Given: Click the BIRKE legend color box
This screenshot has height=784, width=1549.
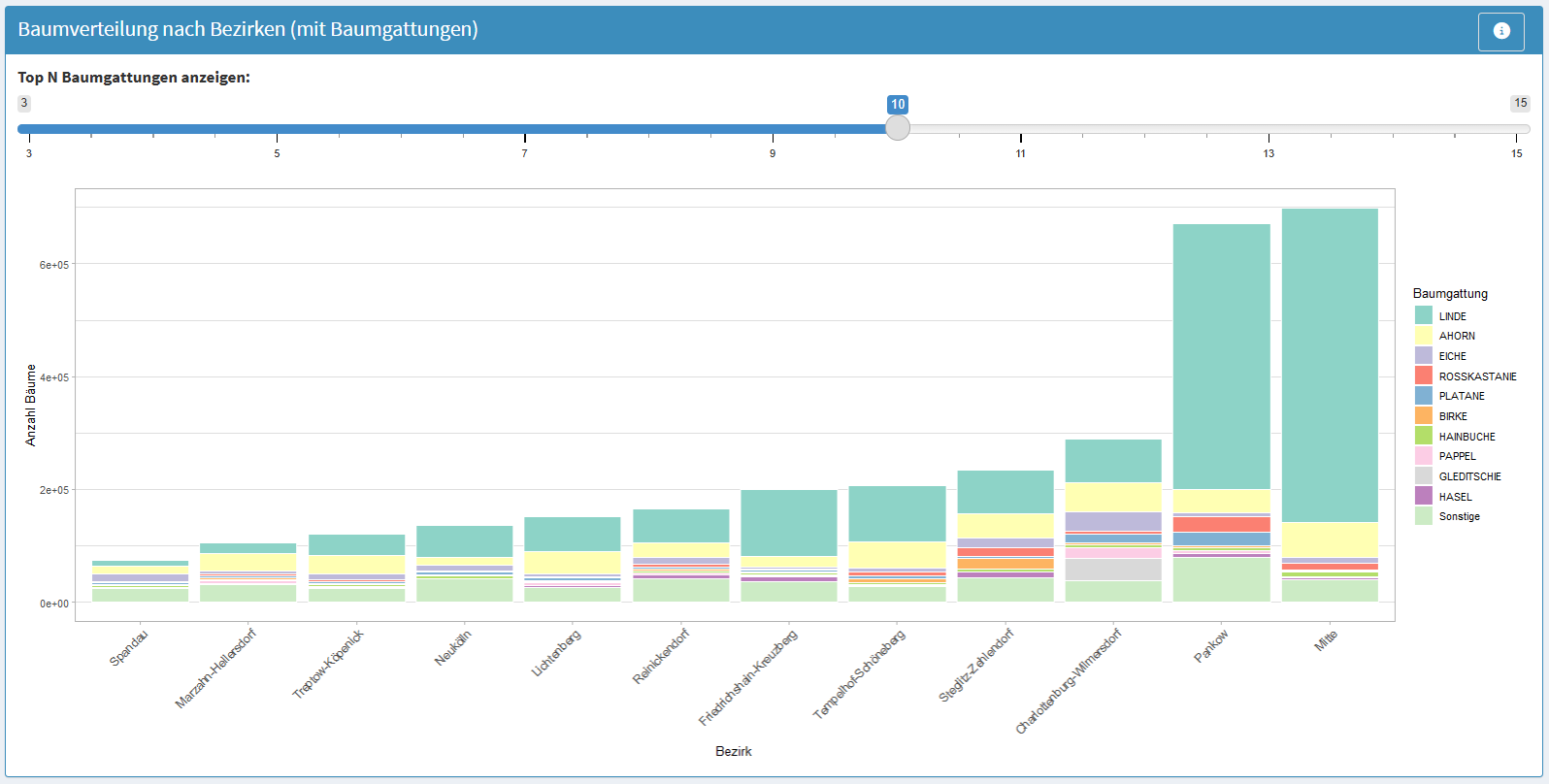Looking at the screenshot, I should pyautogui.click(x=1423, y=416).
